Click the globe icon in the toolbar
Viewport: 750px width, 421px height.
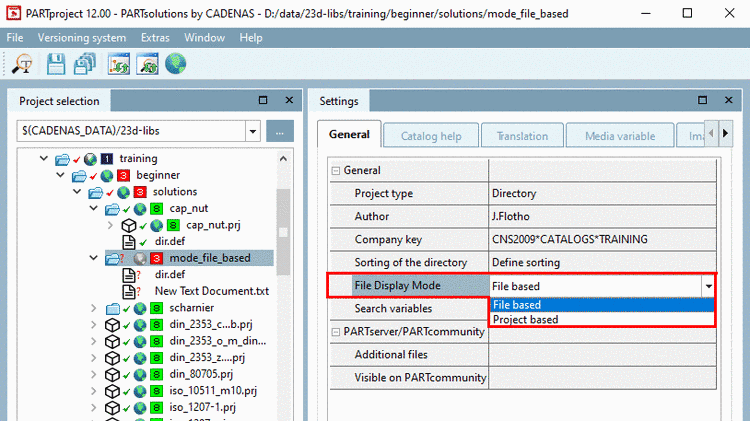(x=176, y=64)
